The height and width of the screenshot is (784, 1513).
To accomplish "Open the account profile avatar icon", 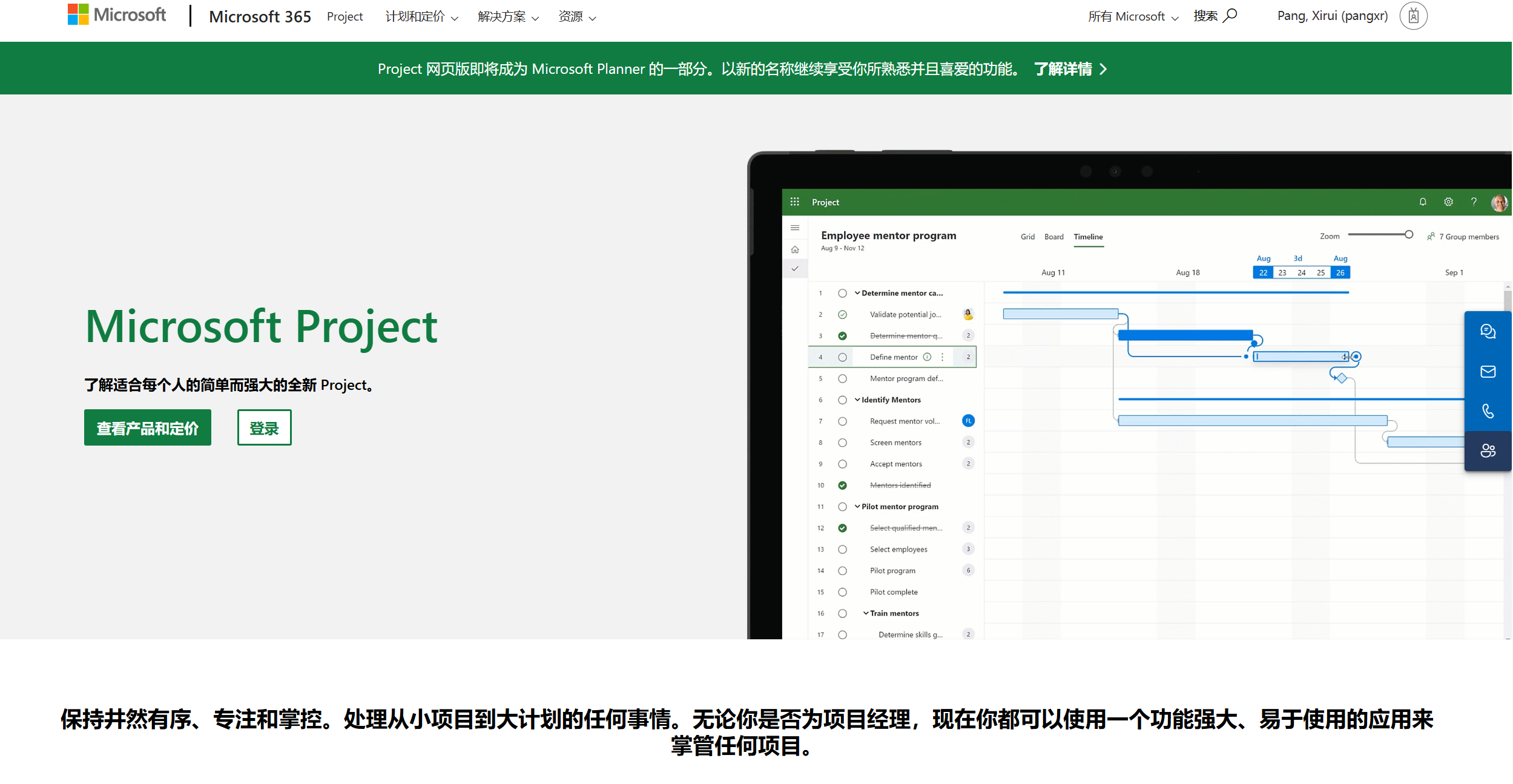I will coord(1414,16).
